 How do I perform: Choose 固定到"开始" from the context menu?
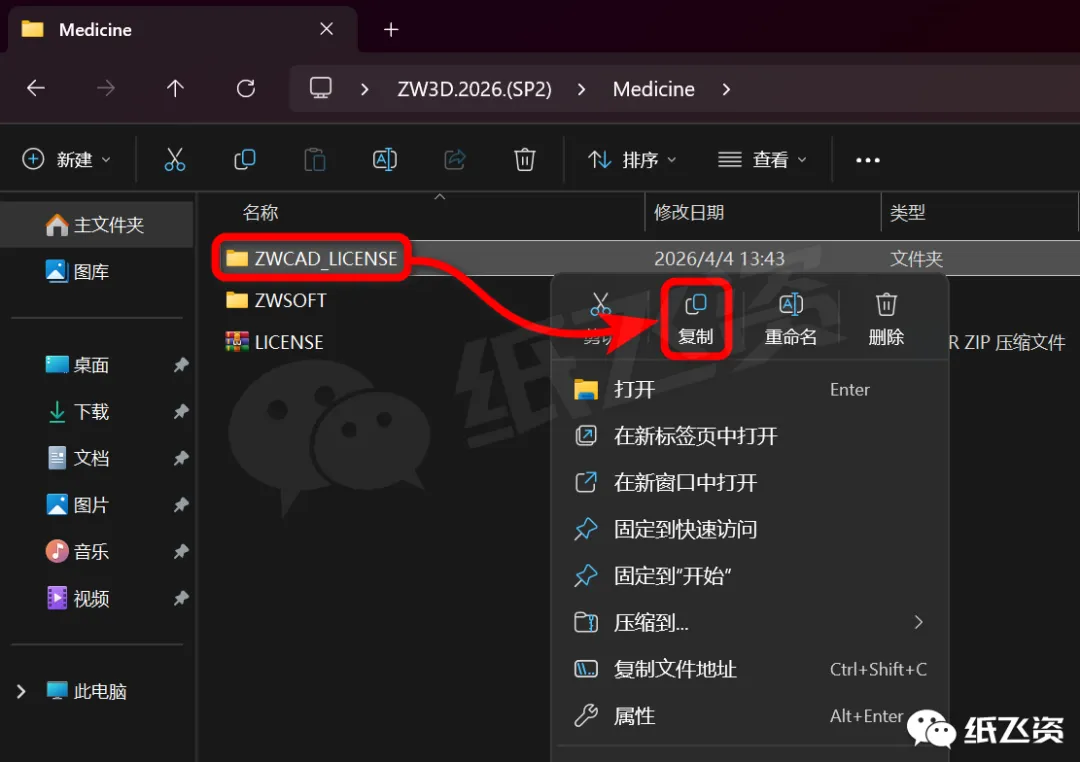(751, 575)
